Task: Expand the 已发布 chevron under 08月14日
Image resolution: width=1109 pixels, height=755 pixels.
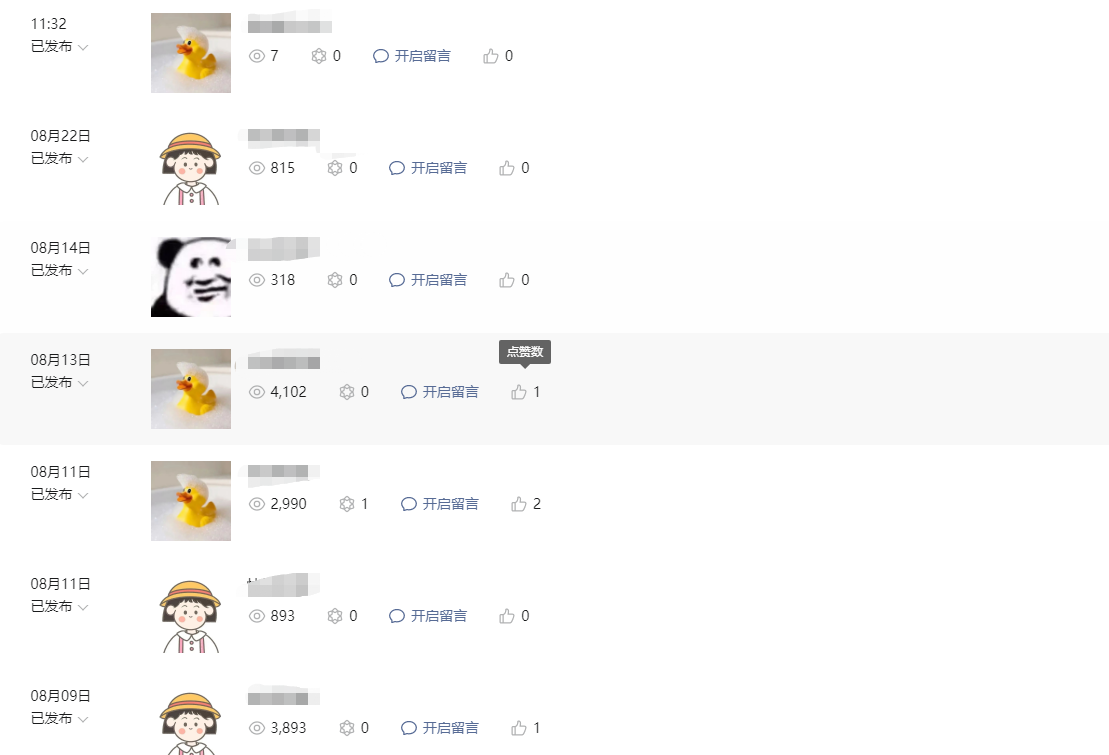Action: (x=83, y=271)
